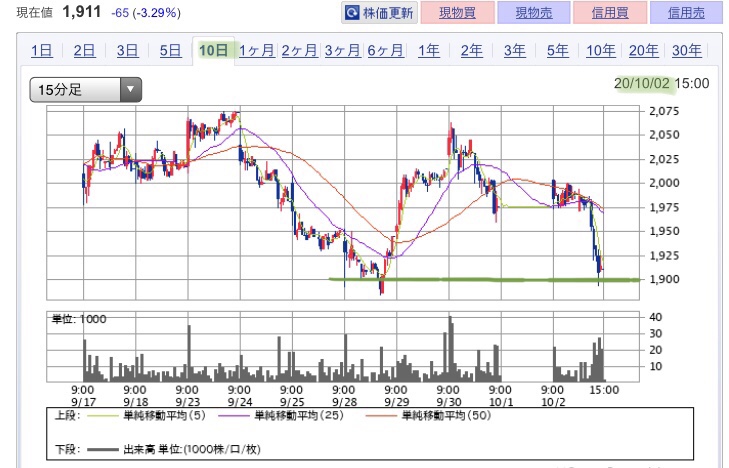729x468 pixels.
Task: Switch to the 10年 chart tab
Action: pos(601,50)
